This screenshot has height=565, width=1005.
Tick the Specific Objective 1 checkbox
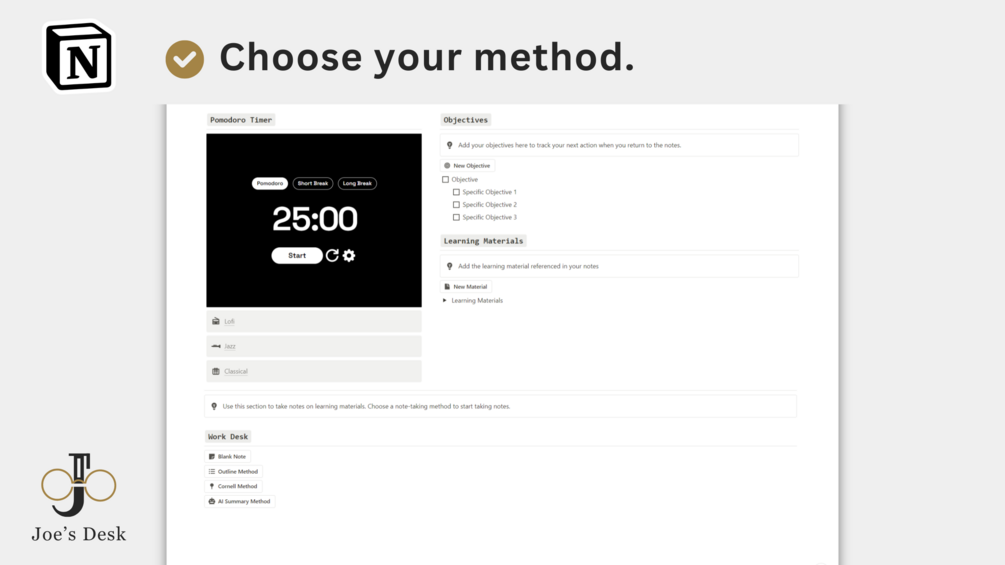pos(456,192)
